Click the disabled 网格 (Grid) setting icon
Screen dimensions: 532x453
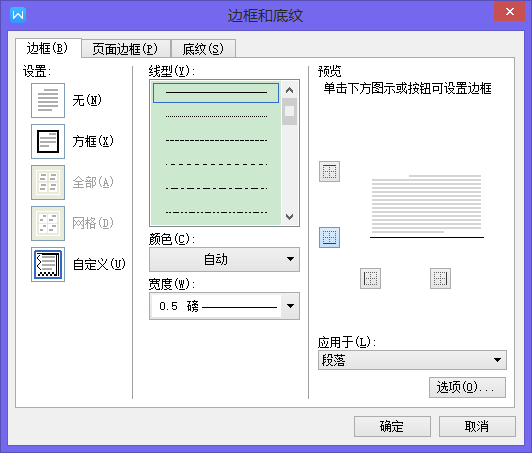tap(48, 224)
